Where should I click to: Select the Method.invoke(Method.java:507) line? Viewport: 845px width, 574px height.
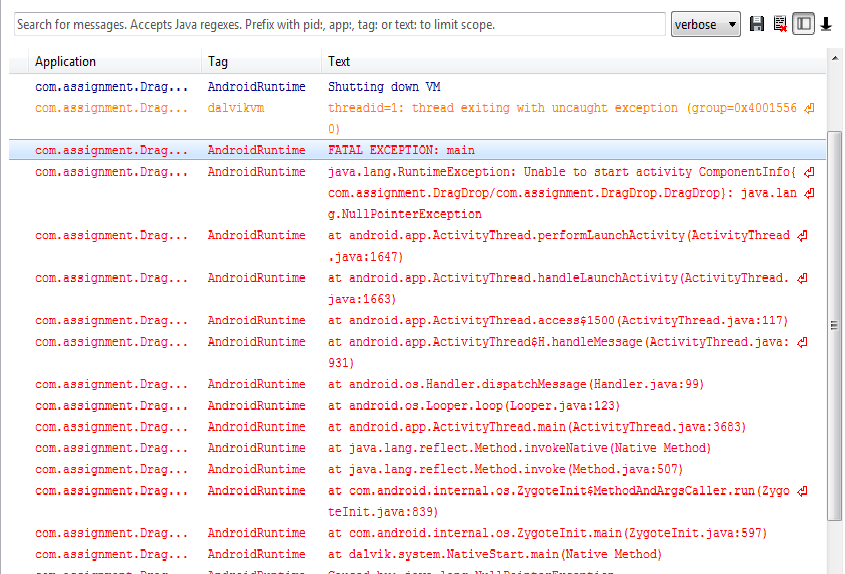click(417, 469)
